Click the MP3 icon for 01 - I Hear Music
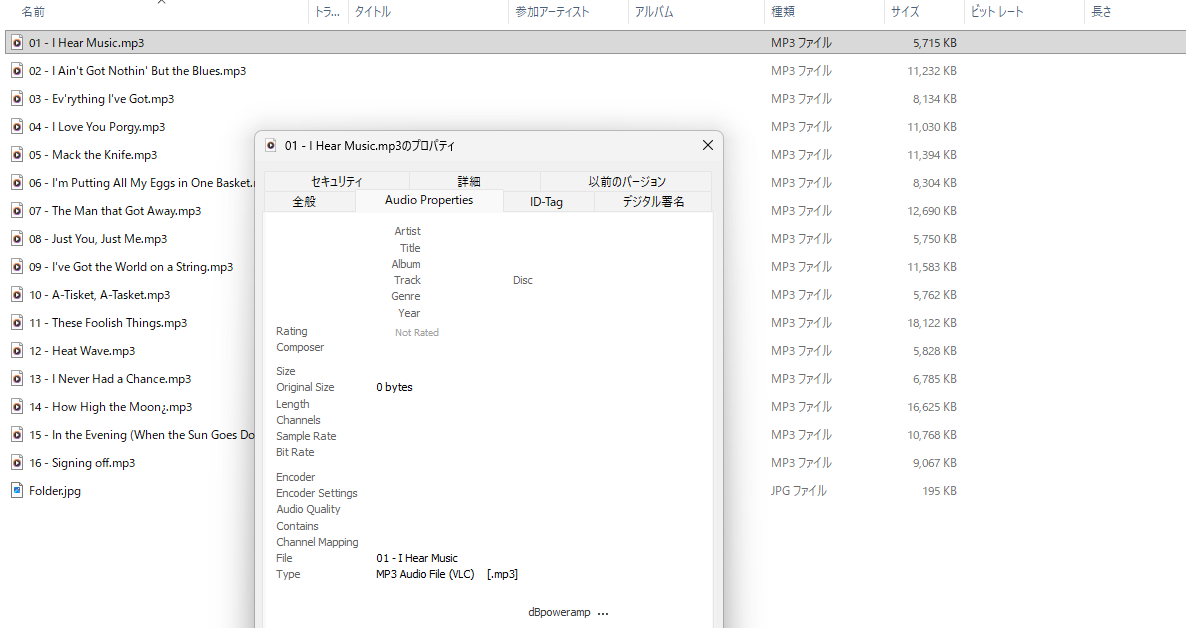This screenshot has height=628, width=1186. 16,43
